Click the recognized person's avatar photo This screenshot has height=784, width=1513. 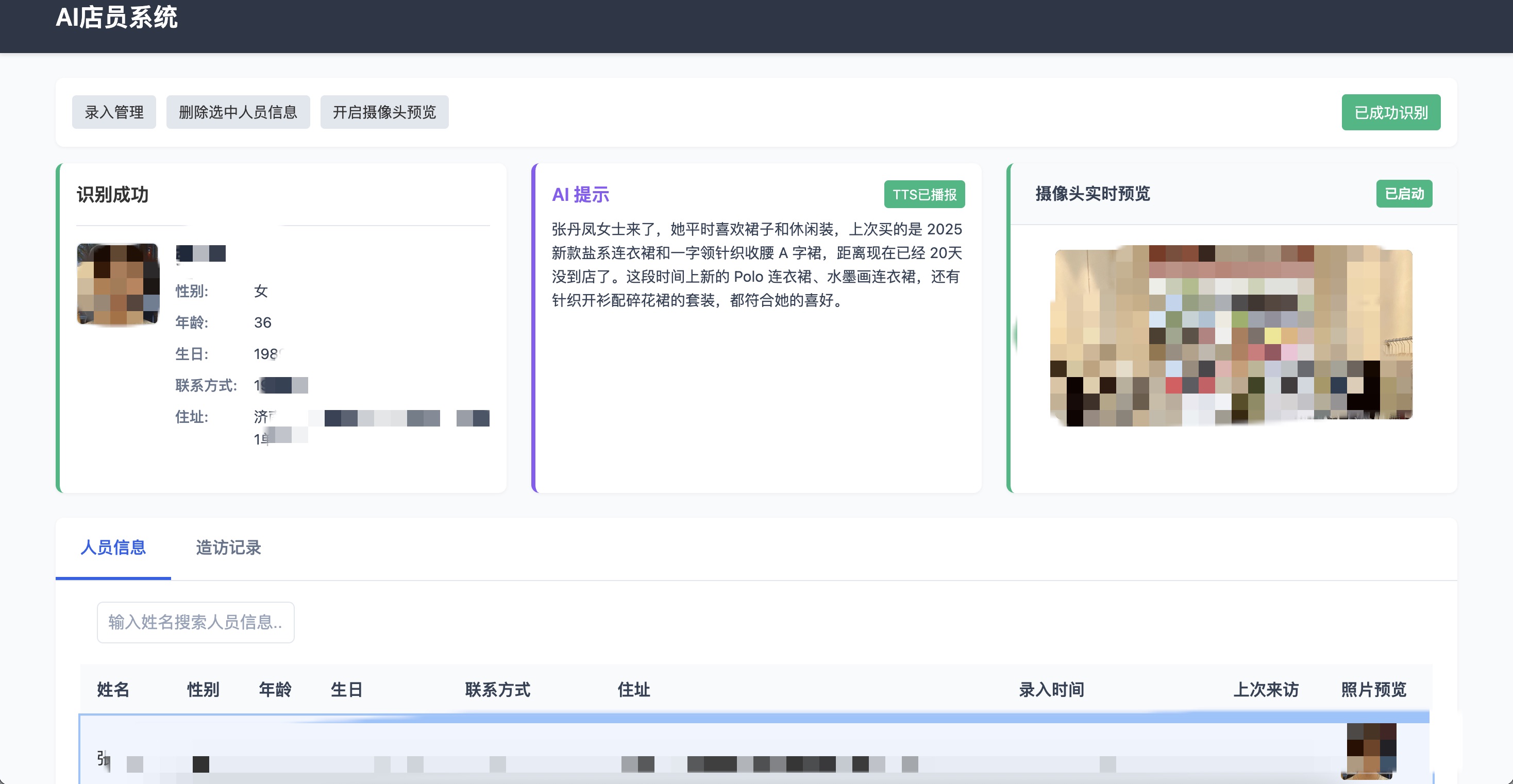pos(118,284)
